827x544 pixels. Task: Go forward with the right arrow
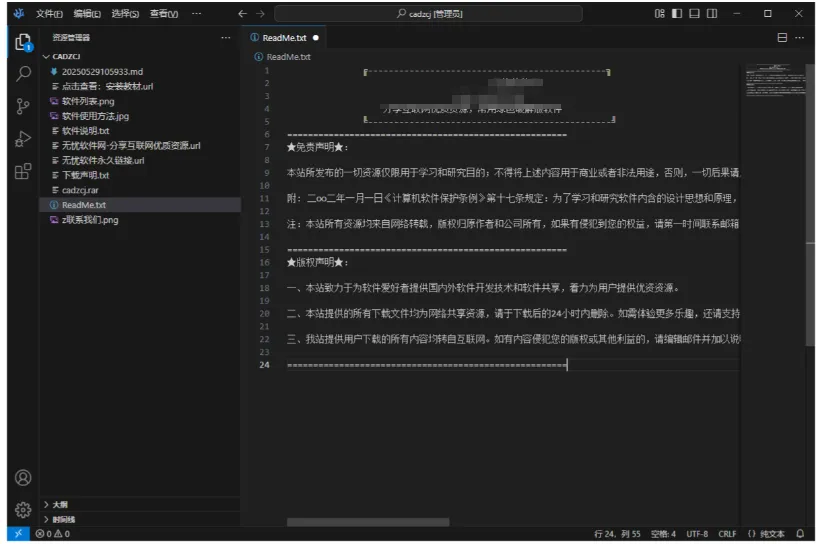260,14
